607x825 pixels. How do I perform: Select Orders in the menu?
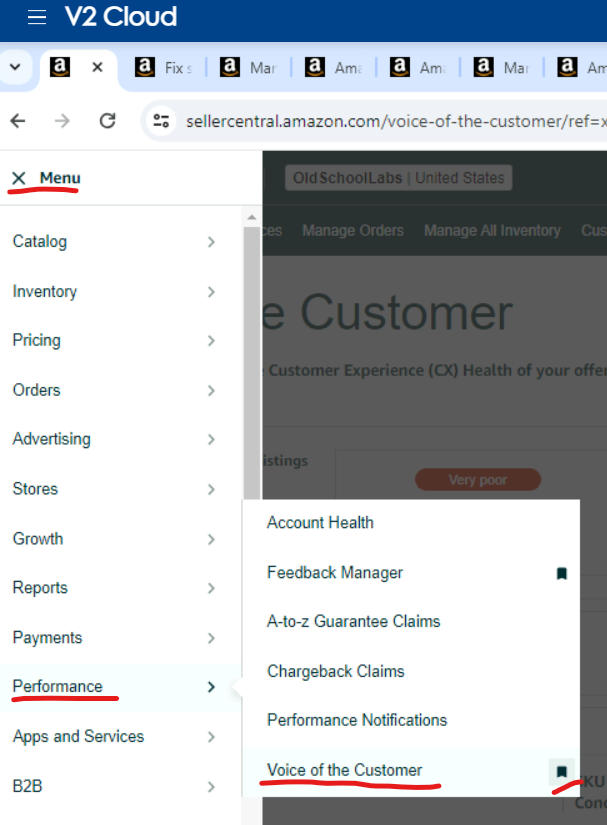[37, 390]
